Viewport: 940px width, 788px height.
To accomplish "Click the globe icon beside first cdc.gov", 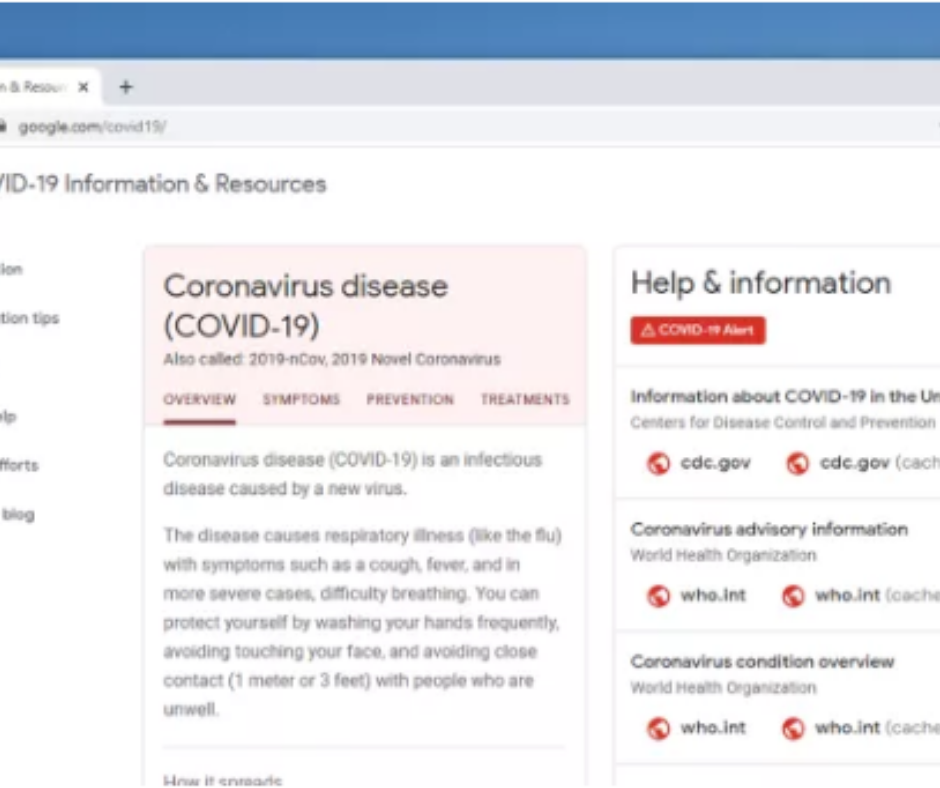I will pos(658,464).
